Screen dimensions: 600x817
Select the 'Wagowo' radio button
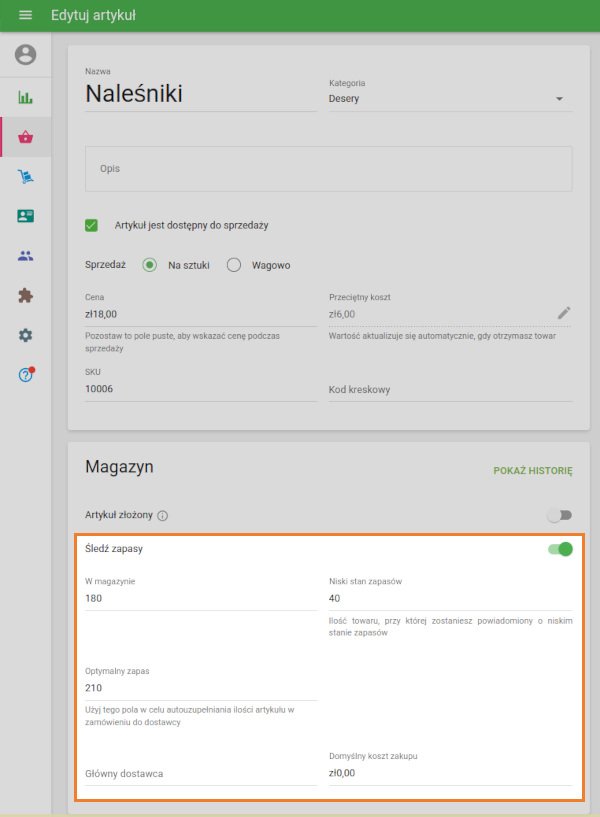234,265
